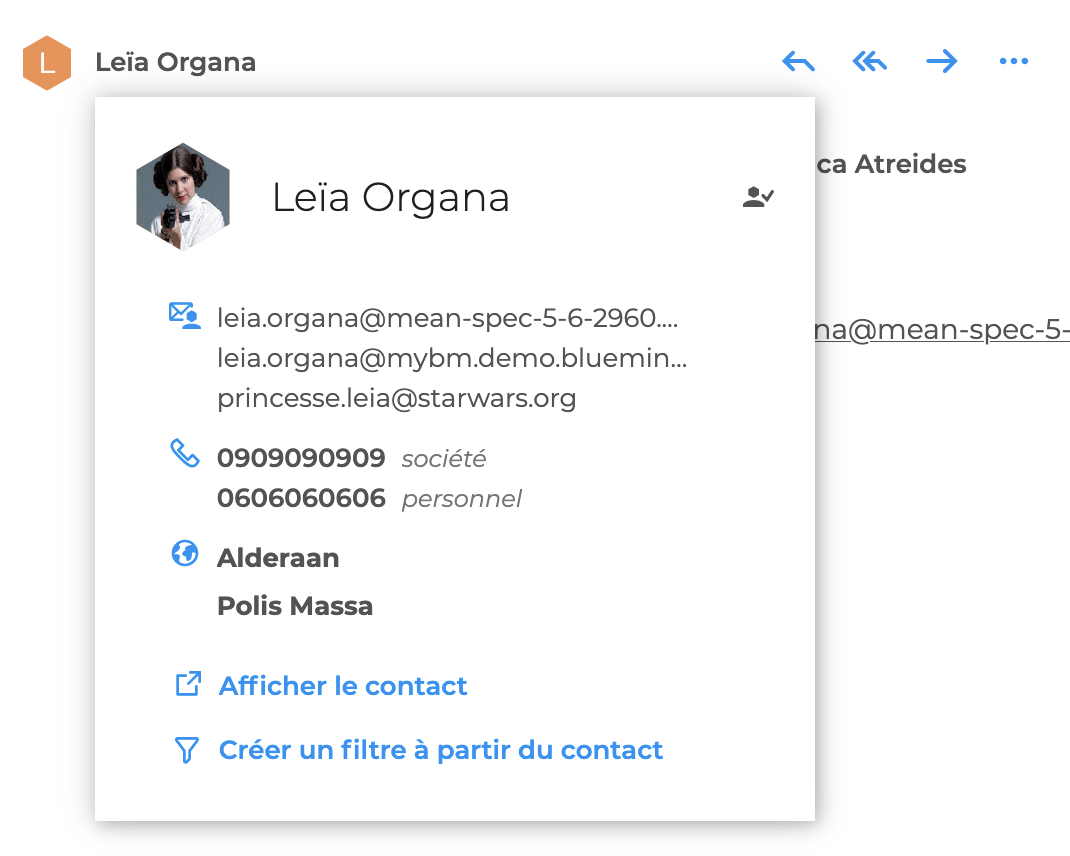This screenshot has height=856, width=1070.
Task: Click the personnel phone number 0606060606
Action: click(301, 498)
